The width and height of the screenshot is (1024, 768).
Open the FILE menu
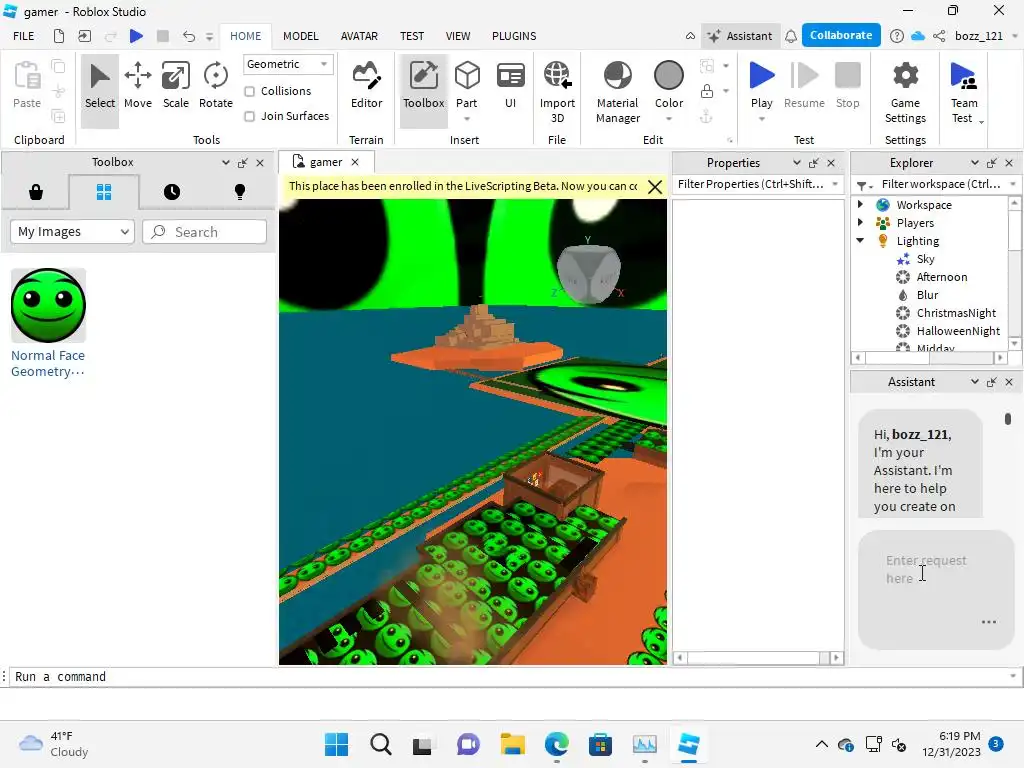click(x=24, y=36)
